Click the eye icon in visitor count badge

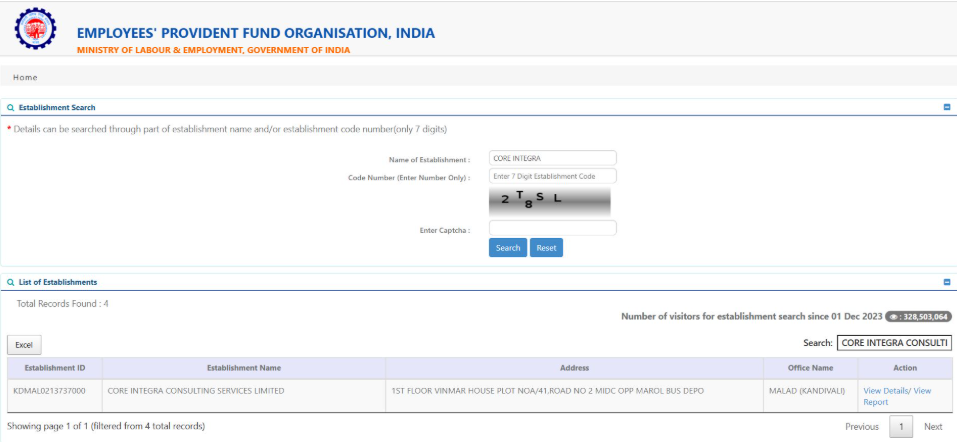click(x=894, y=316)
